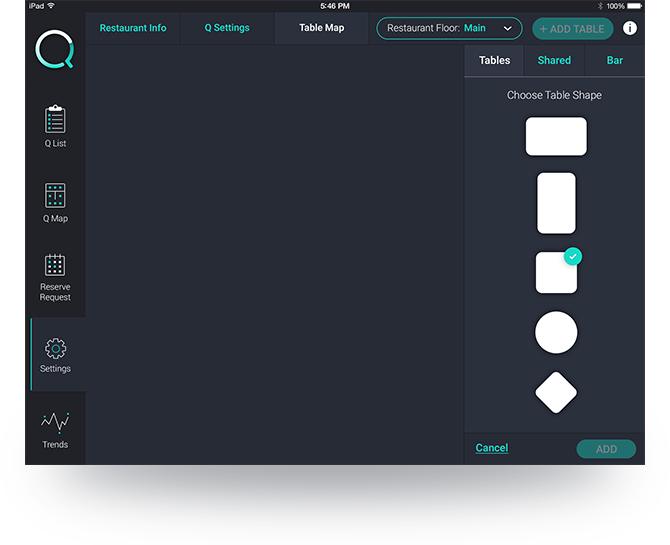Toggle the checked square table shape
The width and height of the screenshot is (670, 545).
coord(556,272)
